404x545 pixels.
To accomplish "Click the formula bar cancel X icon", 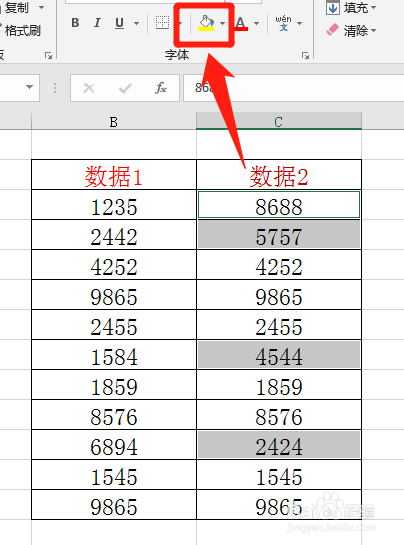I will pyautogui.click(x=89, y=88).
